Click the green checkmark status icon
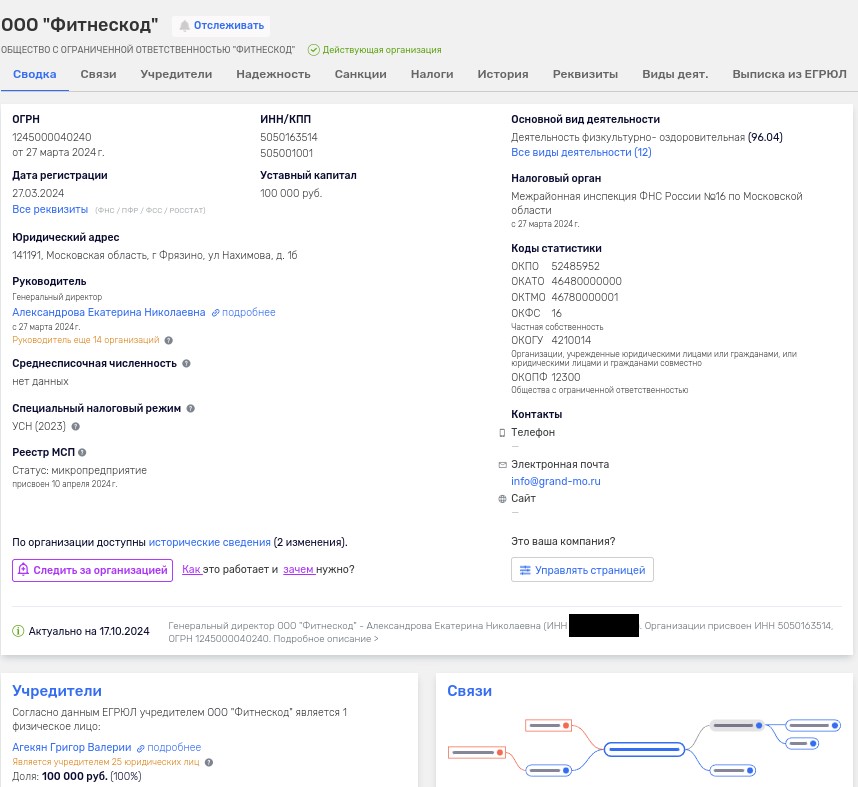 314,50
